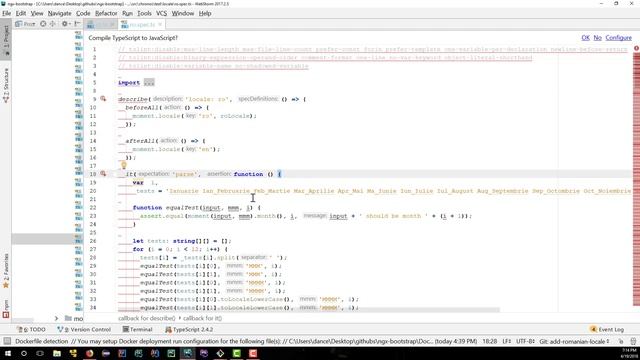Open Windows Start menu
The width and height of the screenshot is (640, 360).
[7, 353]
